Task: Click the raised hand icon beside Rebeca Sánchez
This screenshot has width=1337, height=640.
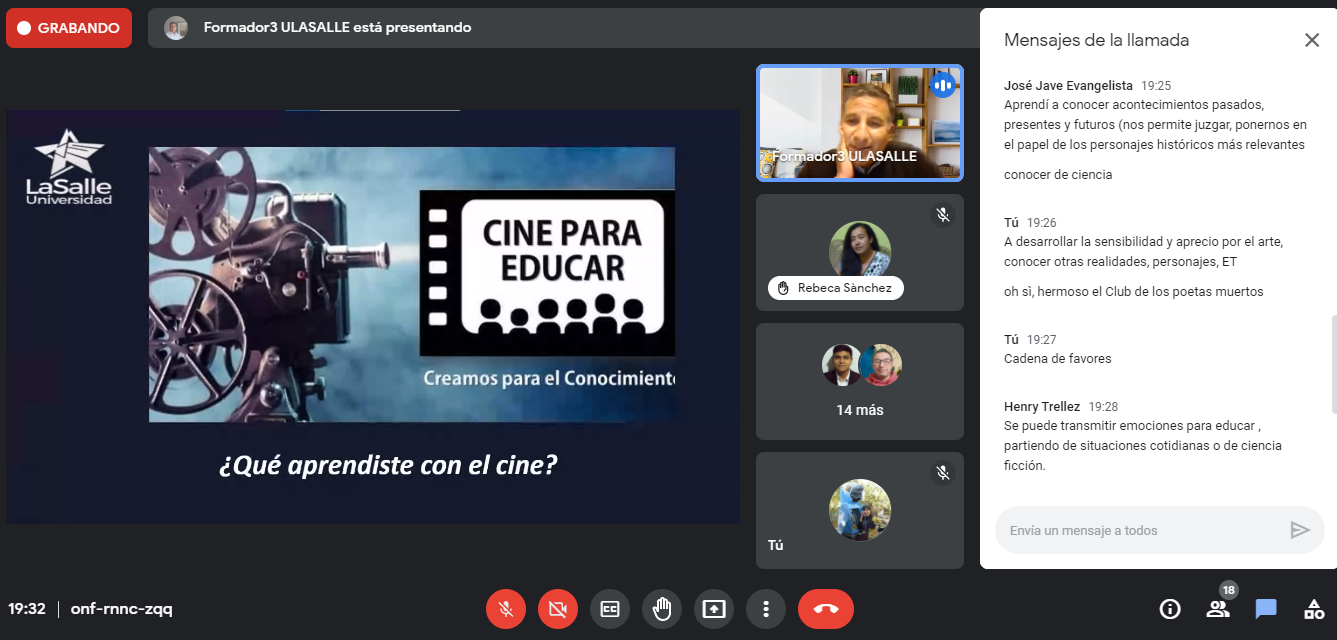Action: (783, 288)
